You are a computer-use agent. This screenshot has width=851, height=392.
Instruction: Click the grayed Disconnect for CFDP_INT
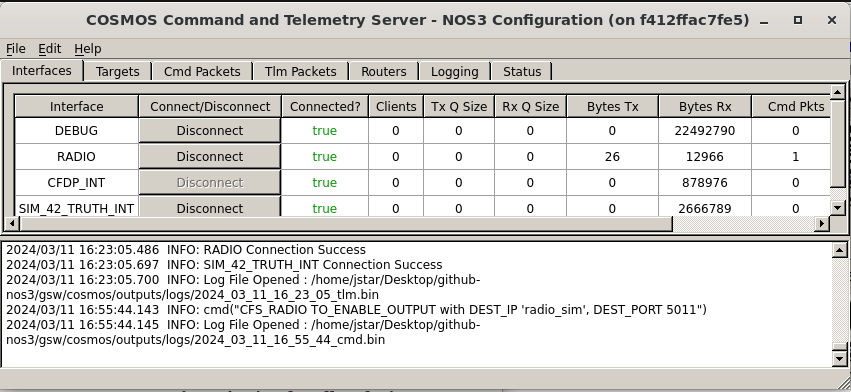click(x=209, y=183)
